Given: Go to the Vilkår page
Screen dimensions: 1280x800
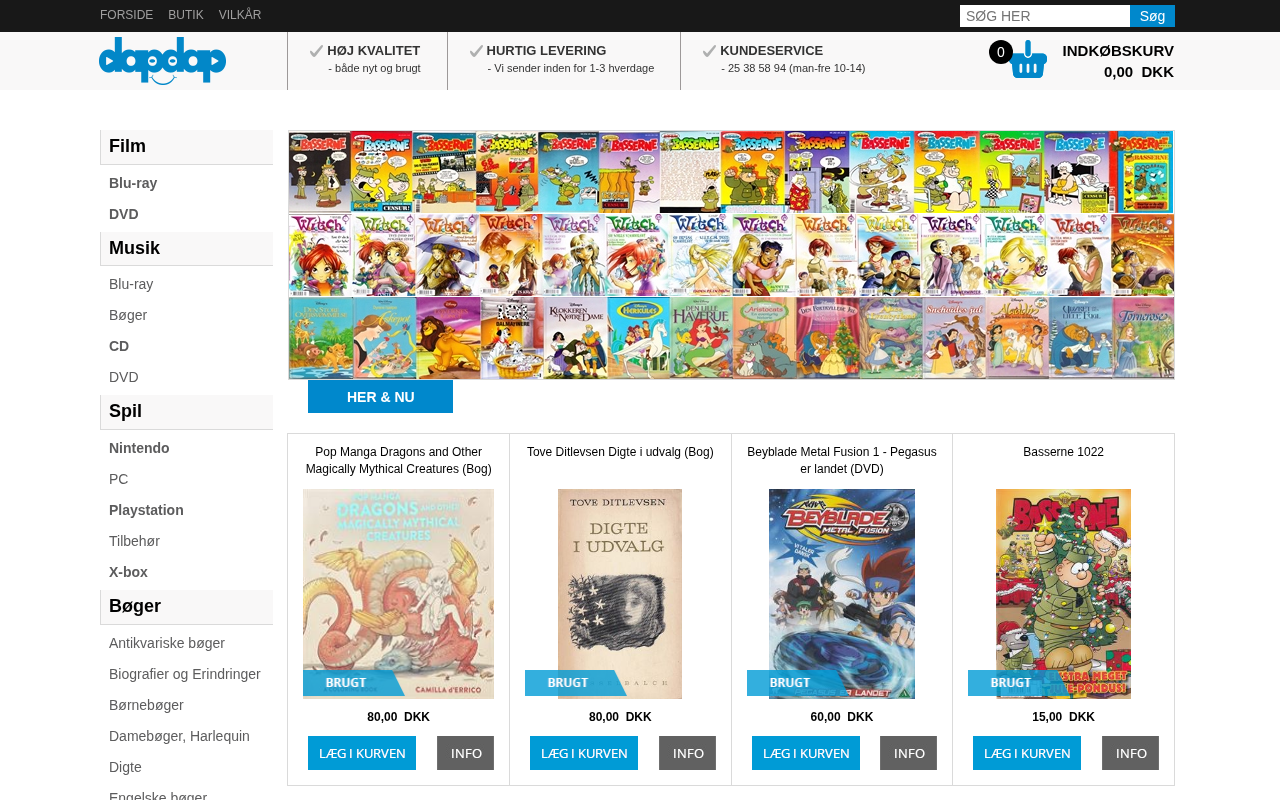Looking at the screenshot, I should [240, 15].
